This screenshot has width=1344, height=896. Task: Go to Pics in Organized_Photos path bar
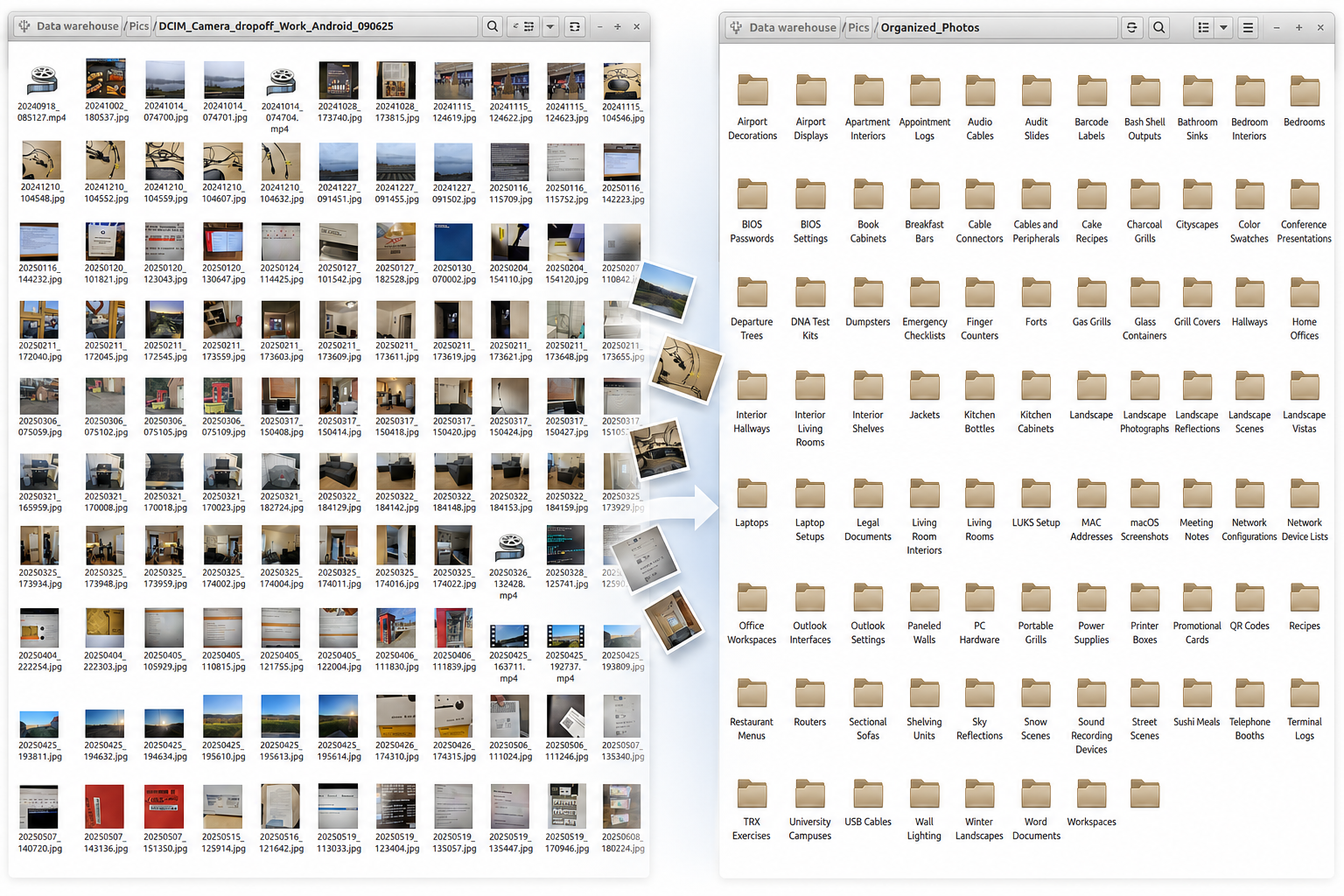(x=859, y=27)
